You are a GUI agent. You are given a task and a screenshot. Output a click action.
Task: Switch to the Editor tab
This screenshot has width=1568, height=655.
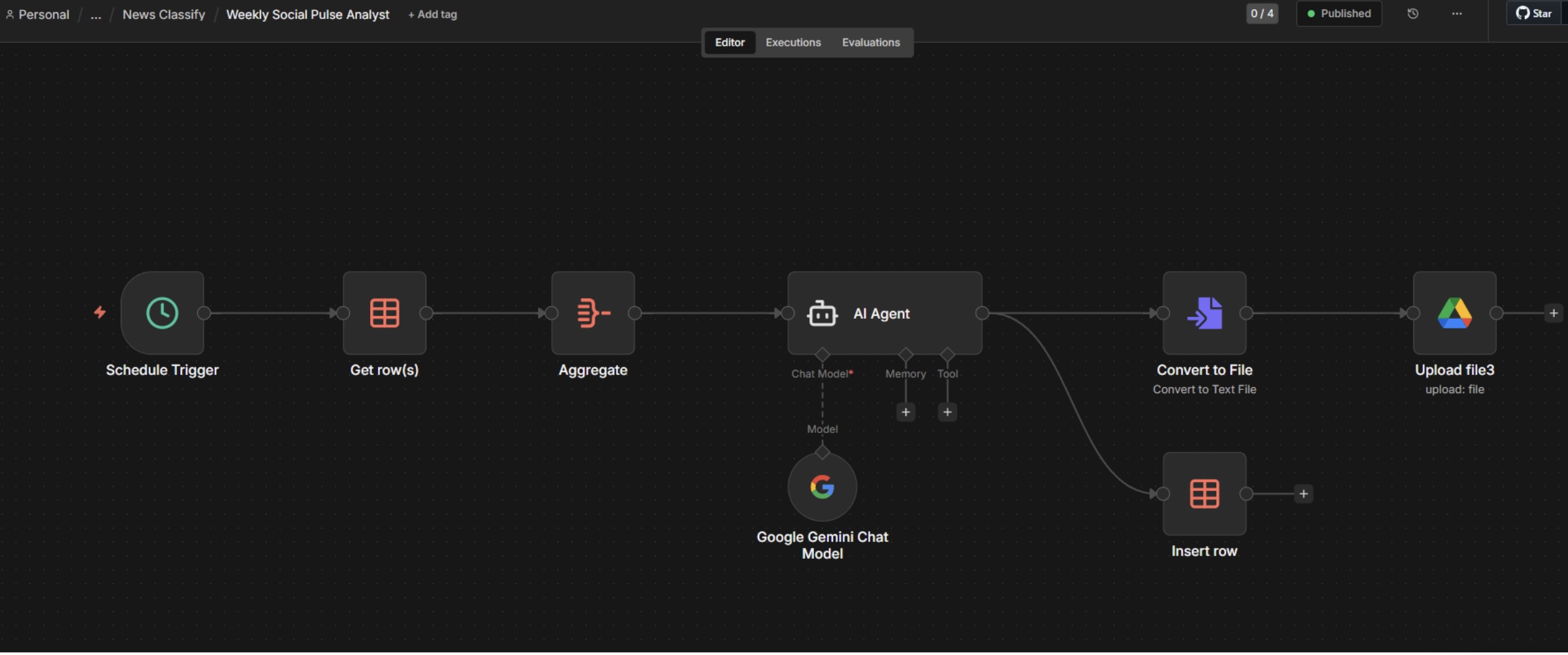click(x=730, y=42)
